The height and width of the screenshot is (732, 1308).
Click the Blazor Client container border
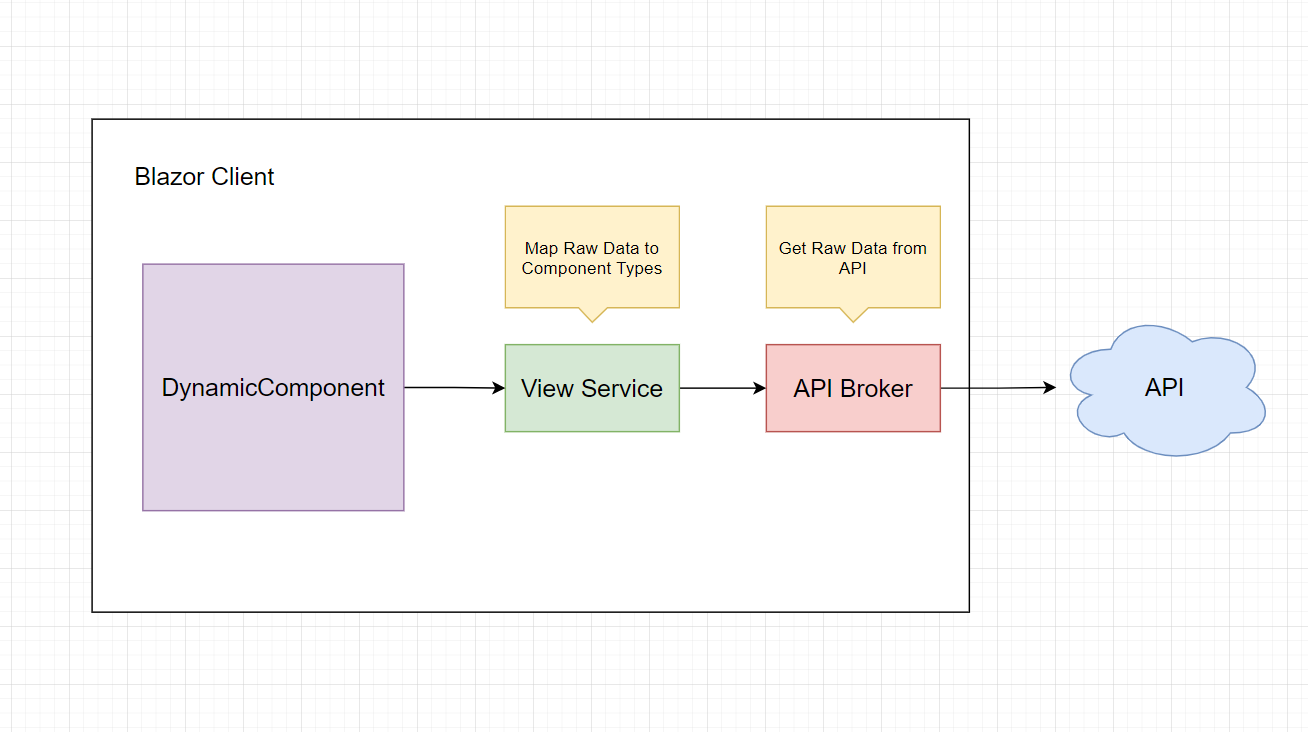pyautogui.click(x=530, y=118)
